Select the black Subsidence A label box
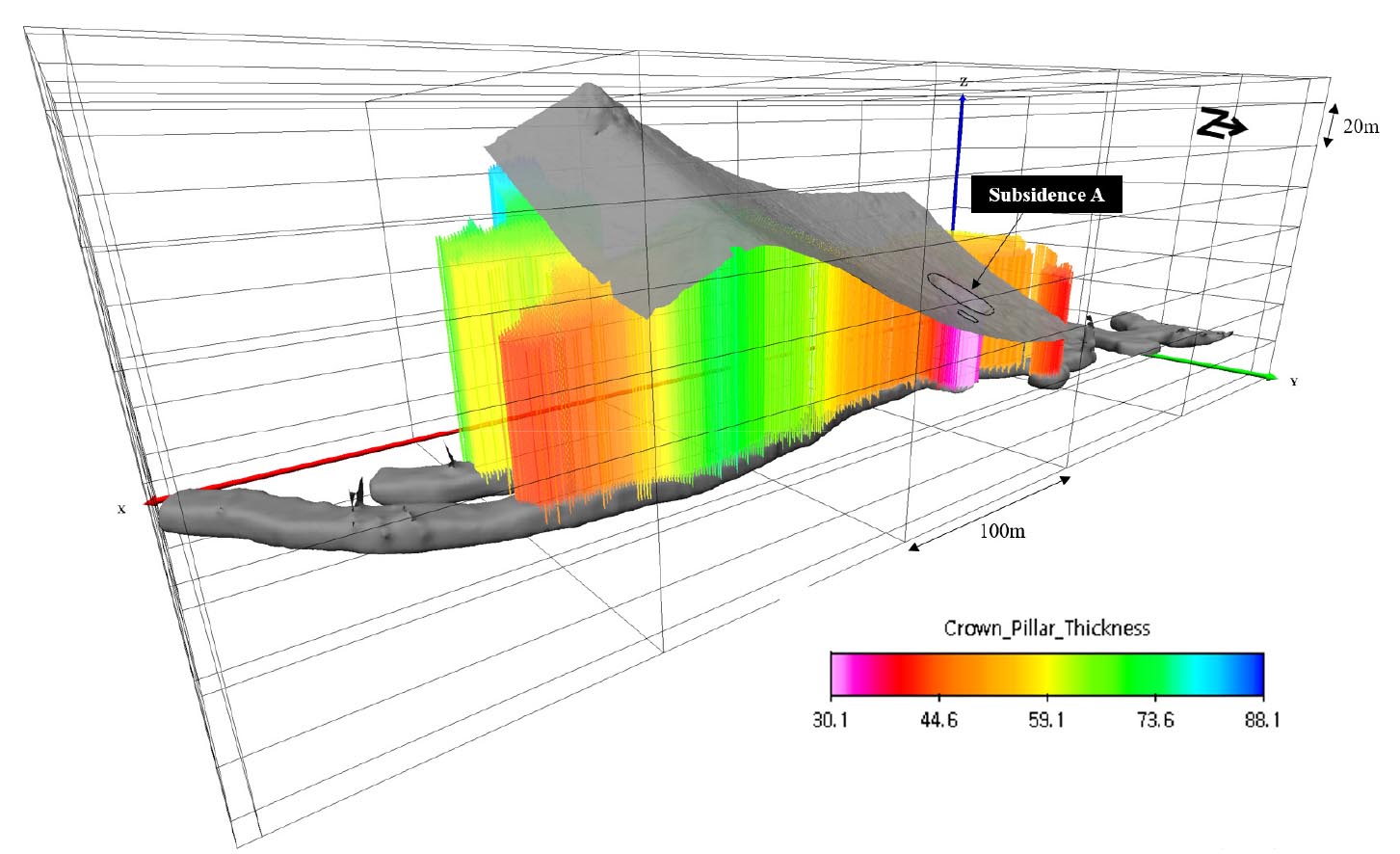Viewport: 1400px width, 854px height. (x=1045, y=195)
